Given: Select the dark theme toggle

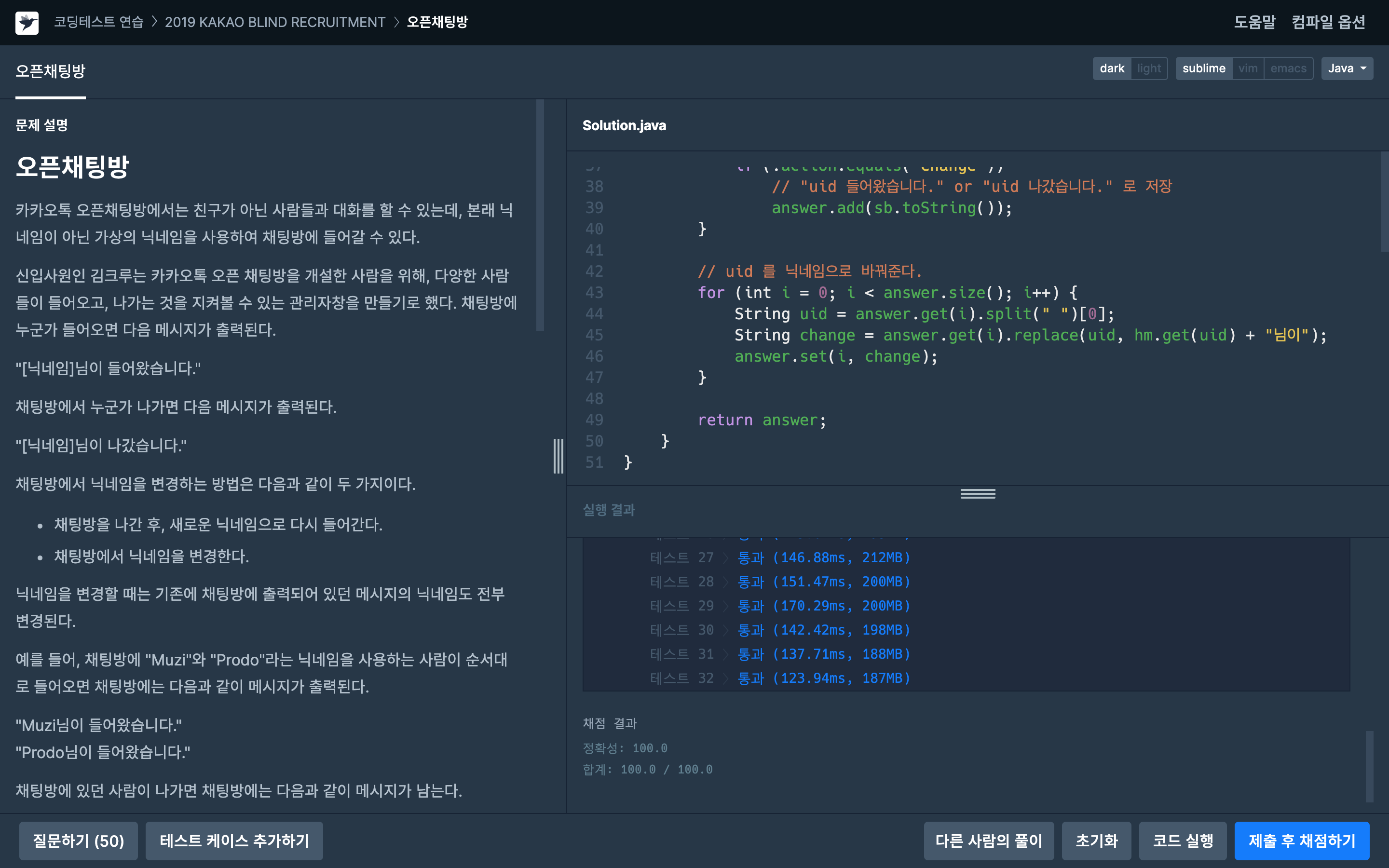Looking at the screenshot, I should click(1112, 68).
